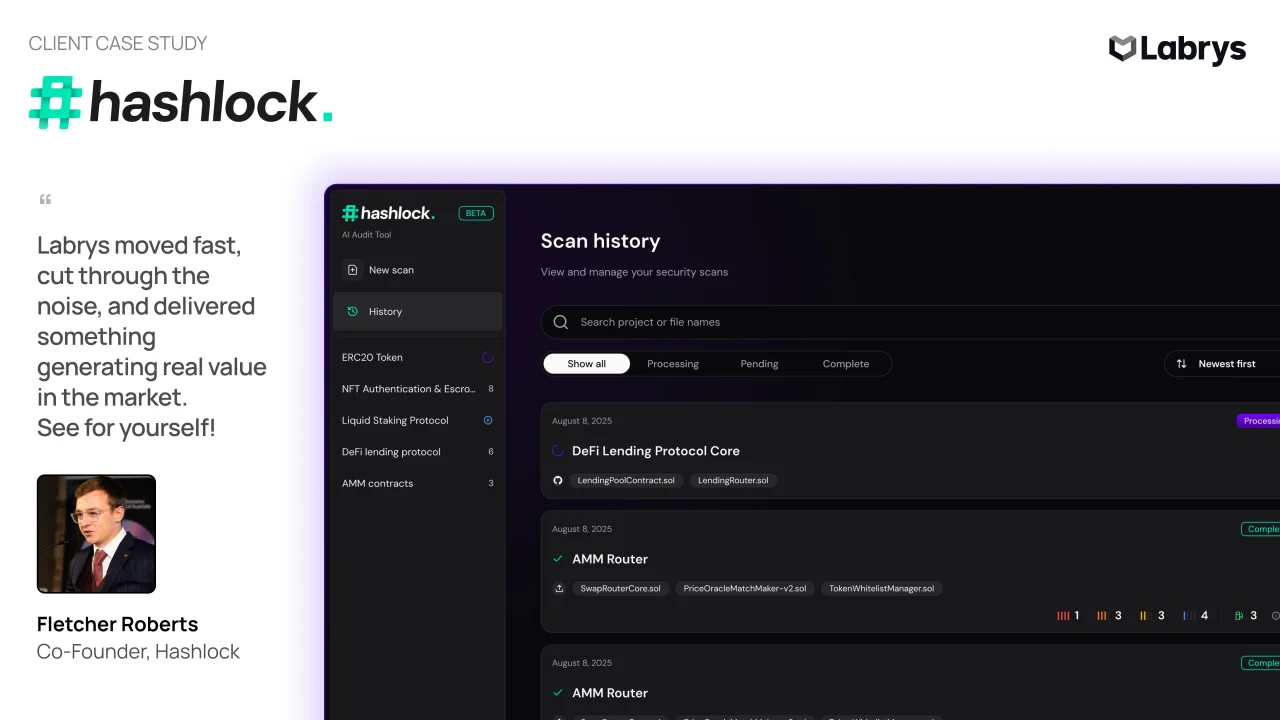Click the TokenWhitelistManager.sol file chip
1280x720 pixels.
point(882,588)
